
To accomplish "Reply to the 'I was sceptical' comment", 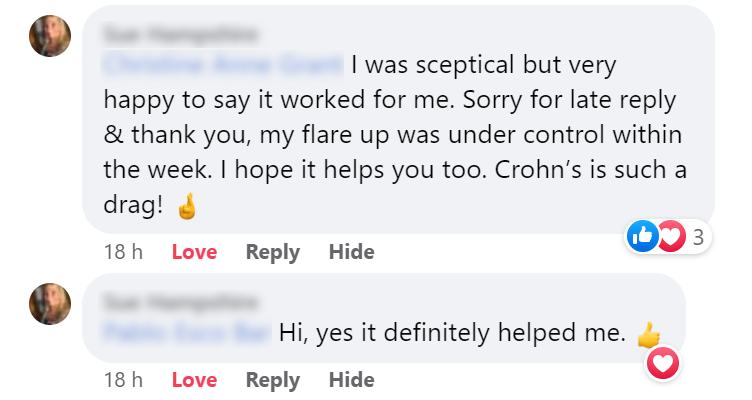I will [272, 252].
